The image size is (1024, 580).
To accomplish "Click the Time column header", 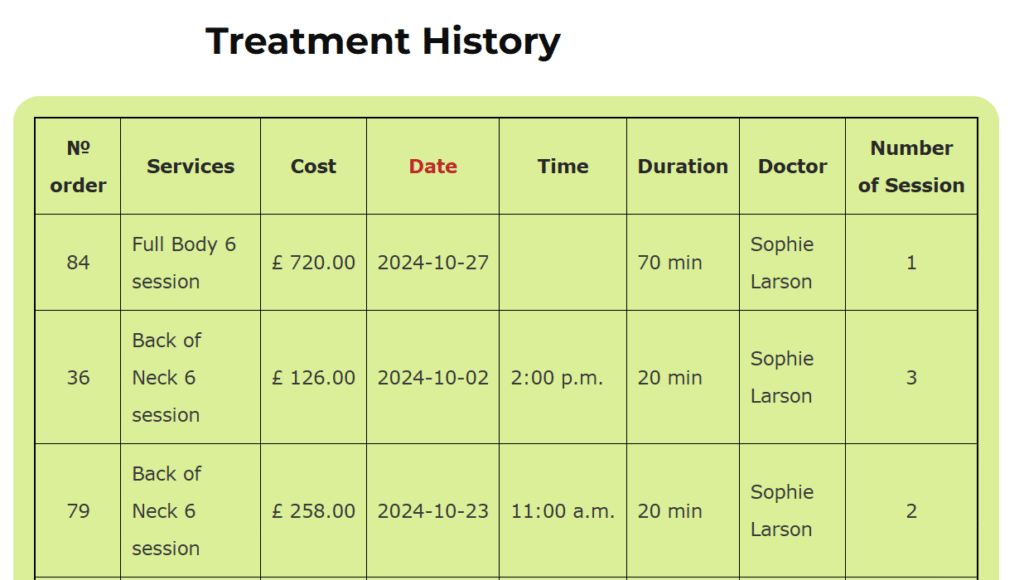I will [x=563, y=167].
